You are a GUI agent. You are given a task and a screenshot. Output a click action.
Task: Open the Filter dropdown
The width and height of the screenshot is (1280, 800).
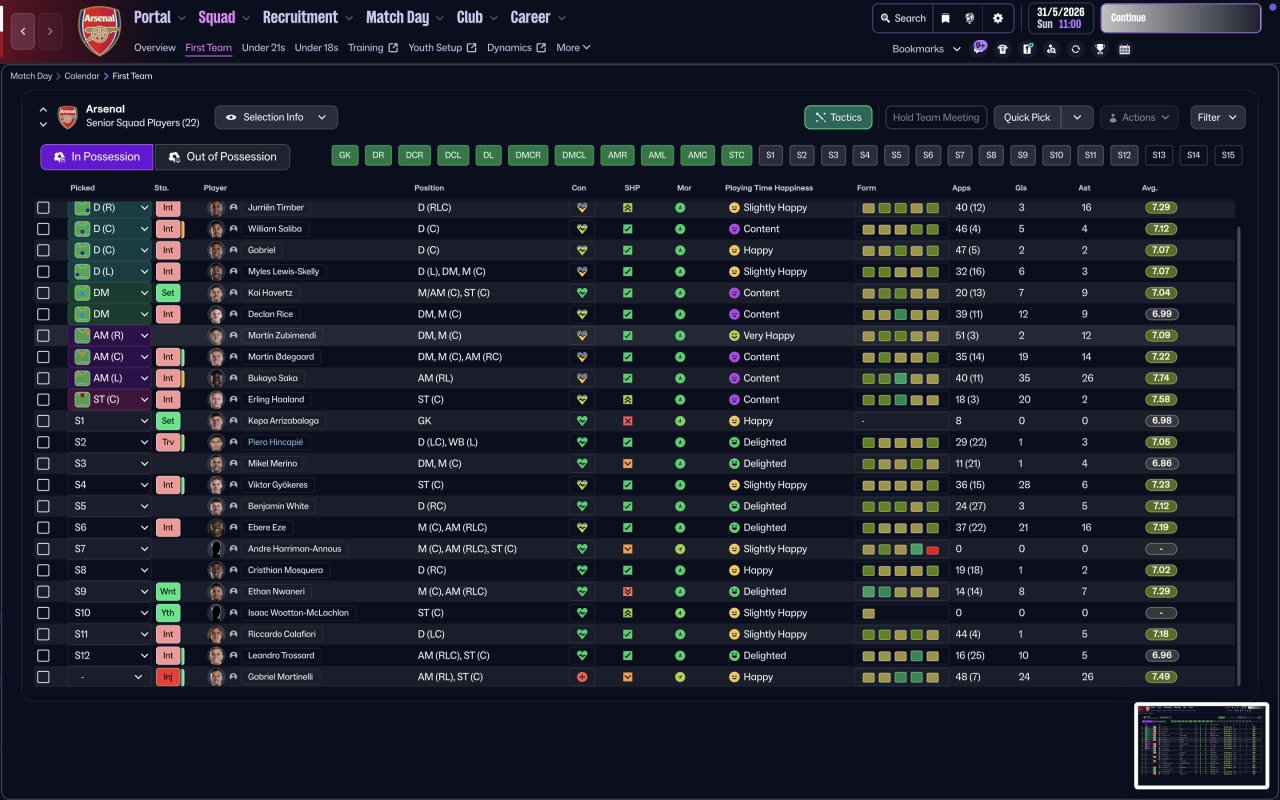point(1217,117)
